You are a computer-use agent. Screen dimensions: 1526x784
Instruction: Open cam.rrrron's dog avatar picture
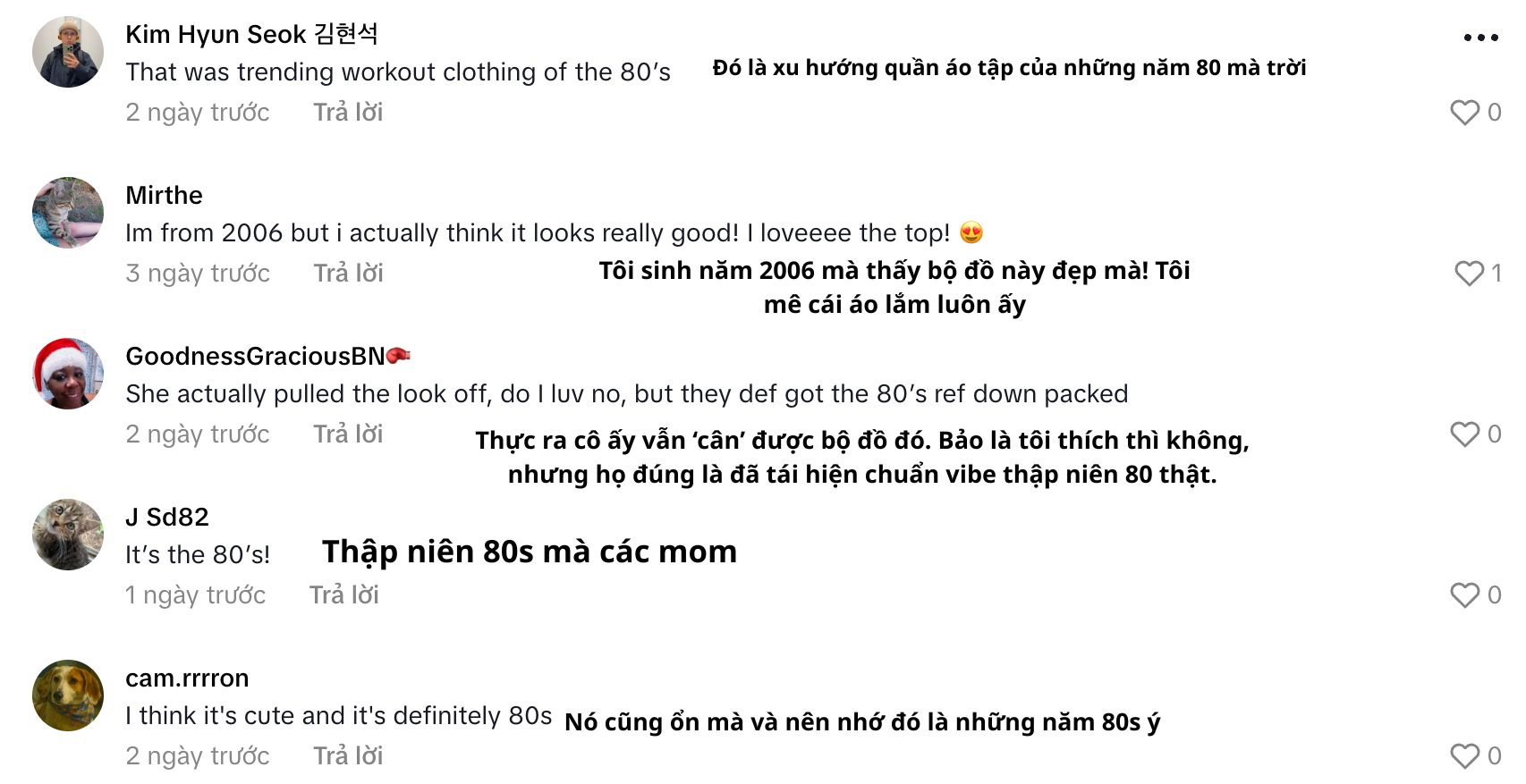67,695
